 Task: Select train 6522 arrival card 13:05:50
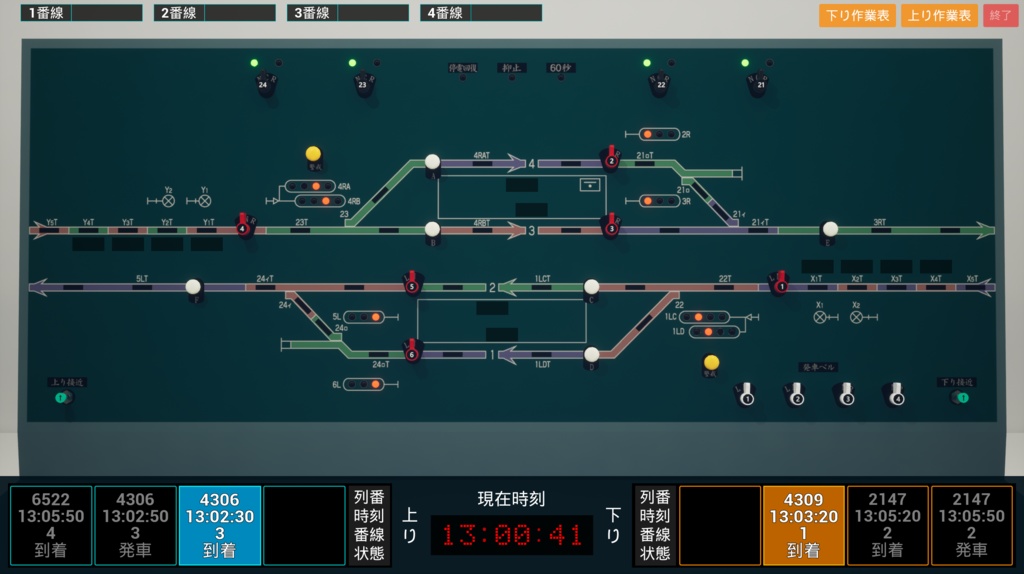[51, 525]
